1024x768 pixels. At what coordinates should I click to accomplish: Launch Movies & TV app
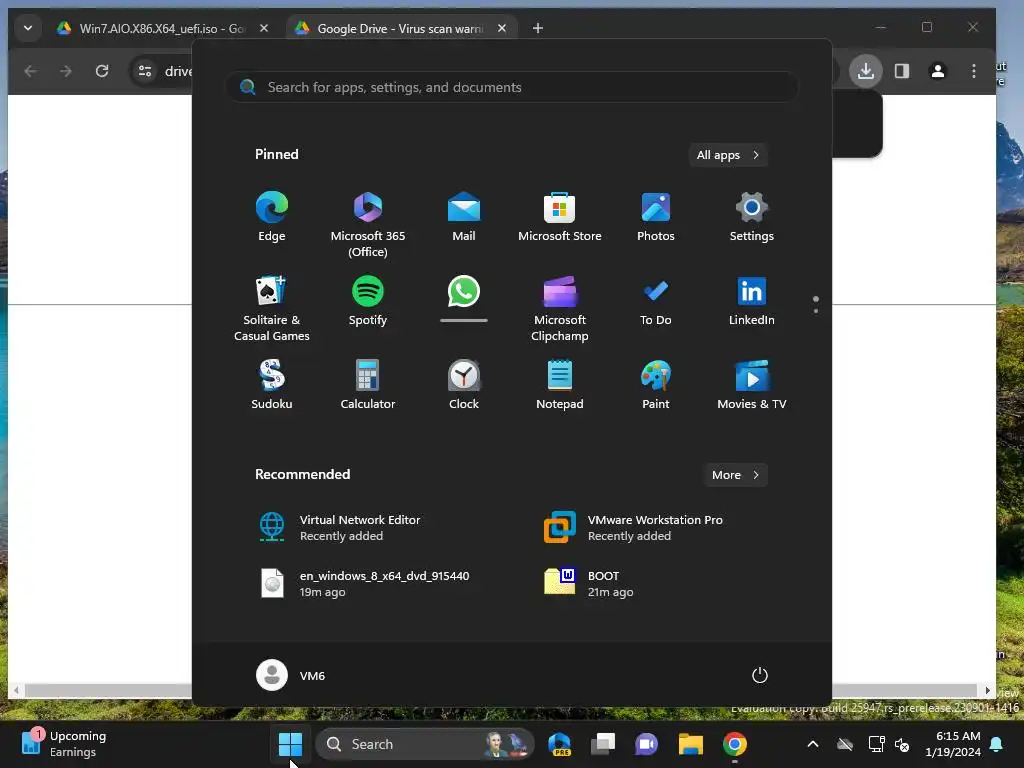coord(752,385)
